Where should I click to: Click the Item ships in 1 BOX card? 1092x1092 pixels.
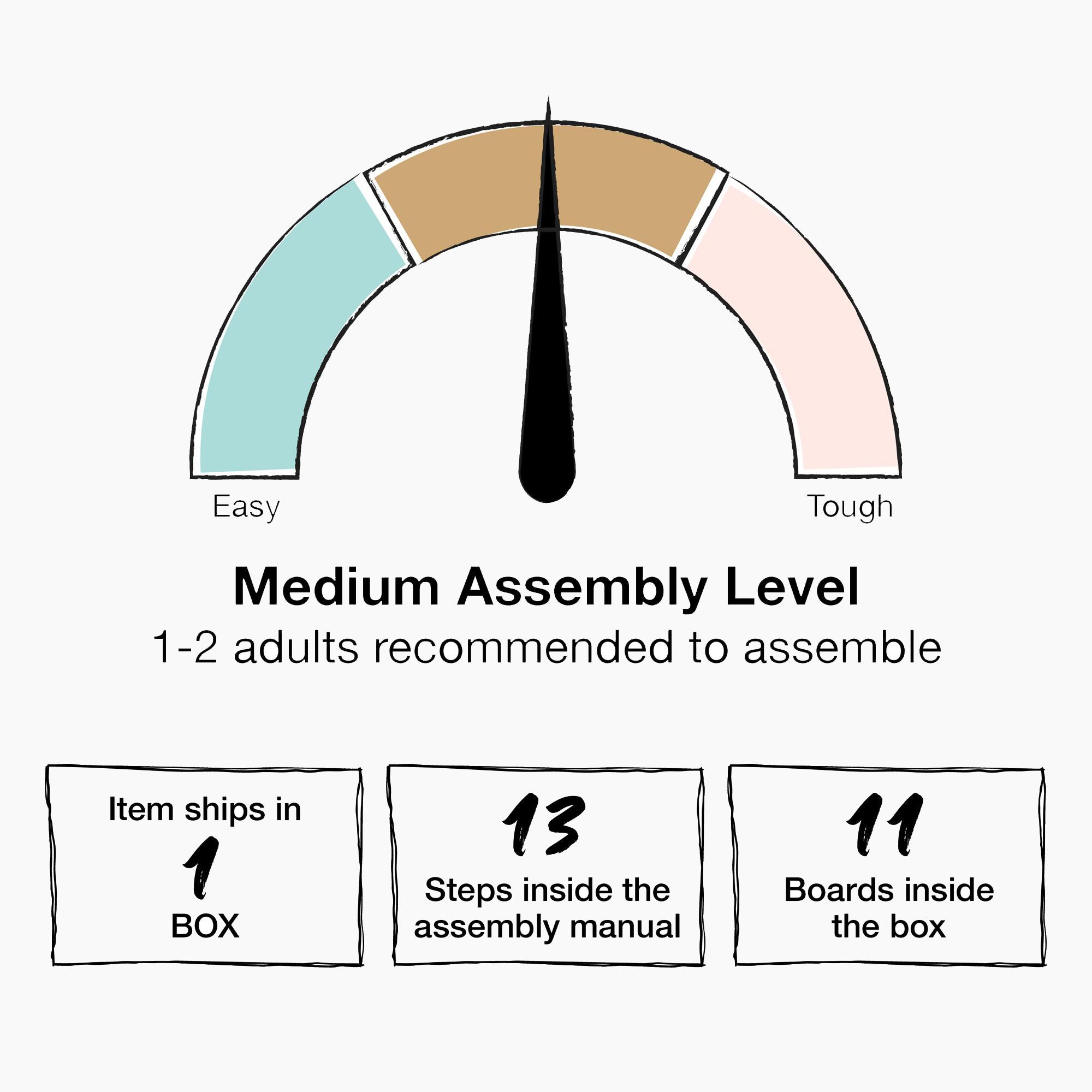coord(205,865)
